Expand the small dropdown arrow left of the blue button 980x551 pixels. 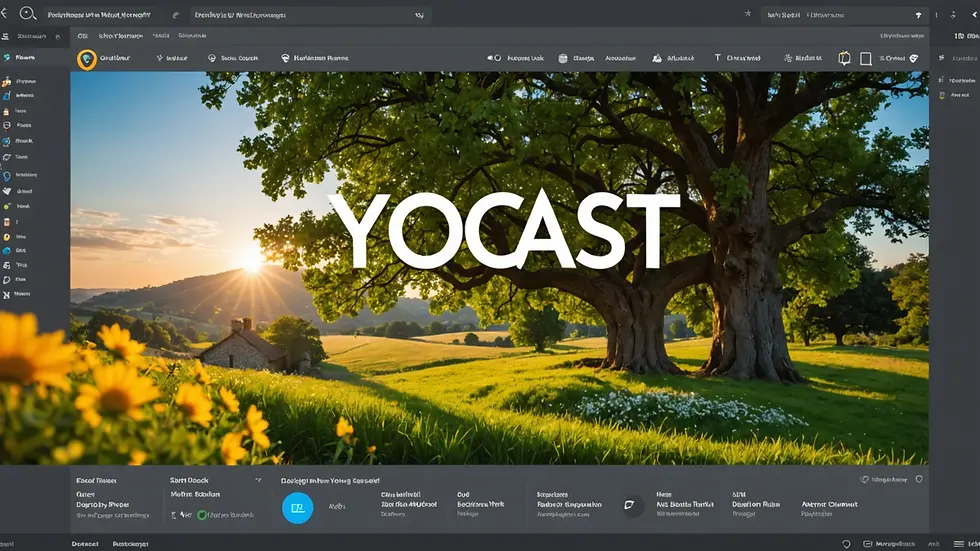[258, 480]
